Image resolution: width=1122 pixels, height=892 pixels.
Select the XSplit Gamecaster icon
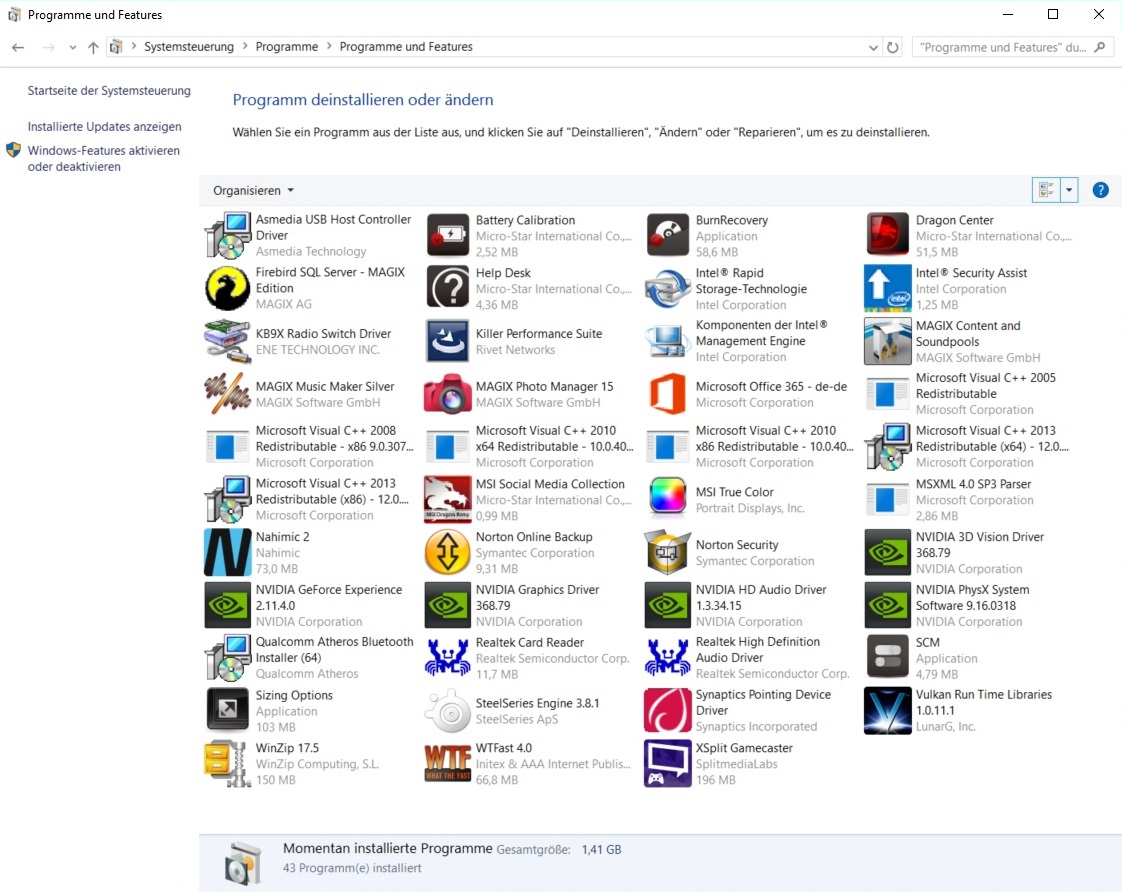click(x=668, y=763)
